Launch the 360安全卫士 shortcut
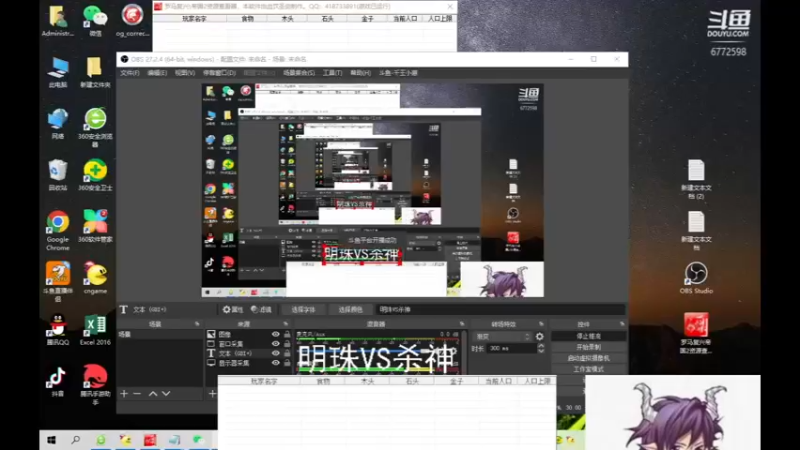This screenshot has width=800, height=450. [x=95, y=175]
